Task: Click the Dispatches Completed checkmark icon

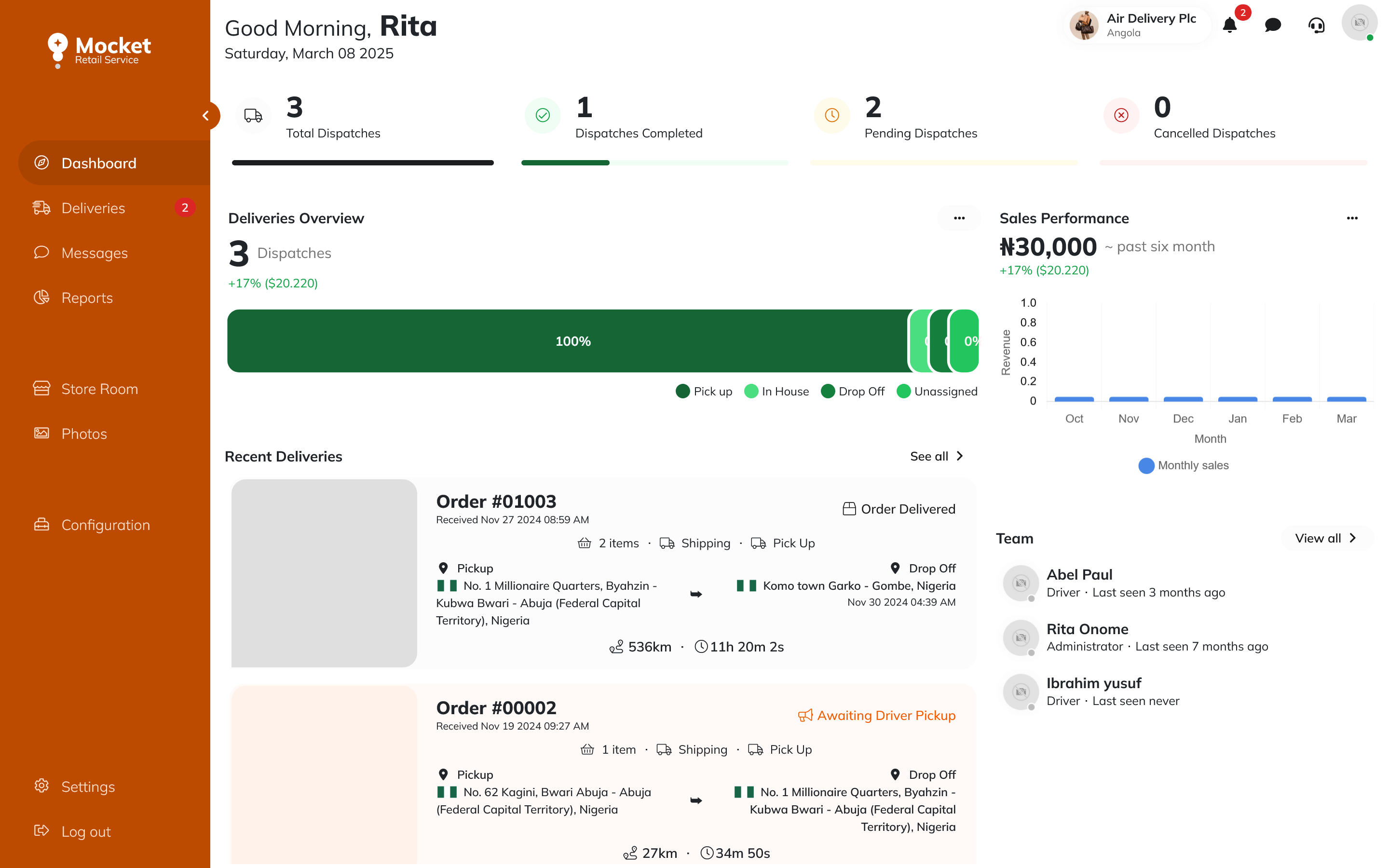Action: pos(543,115)
